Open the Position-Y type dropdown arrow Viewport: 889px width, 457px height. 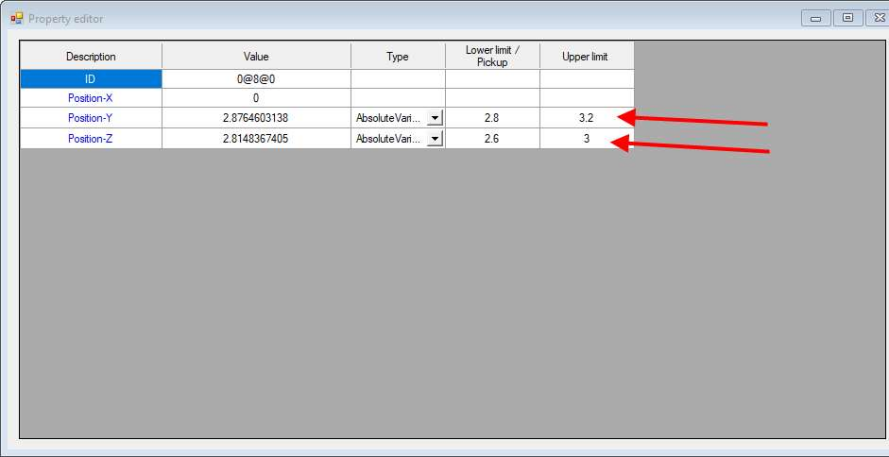pyautogui.click(x=435, y=119)
